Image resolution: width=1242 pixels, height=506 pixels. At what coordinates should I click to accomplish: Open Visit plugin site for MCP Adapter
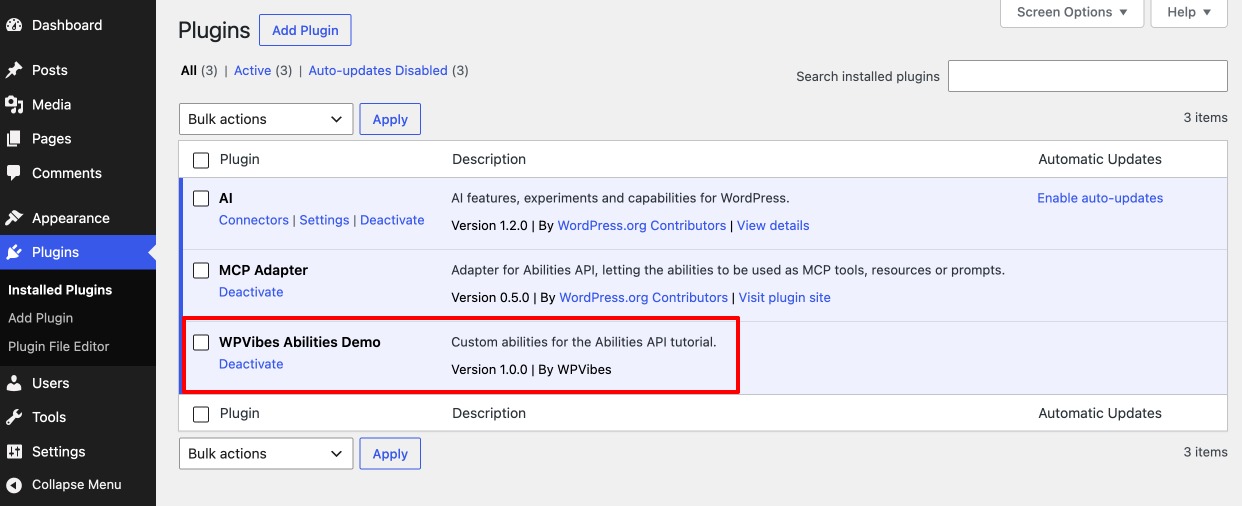pos(785,297)
